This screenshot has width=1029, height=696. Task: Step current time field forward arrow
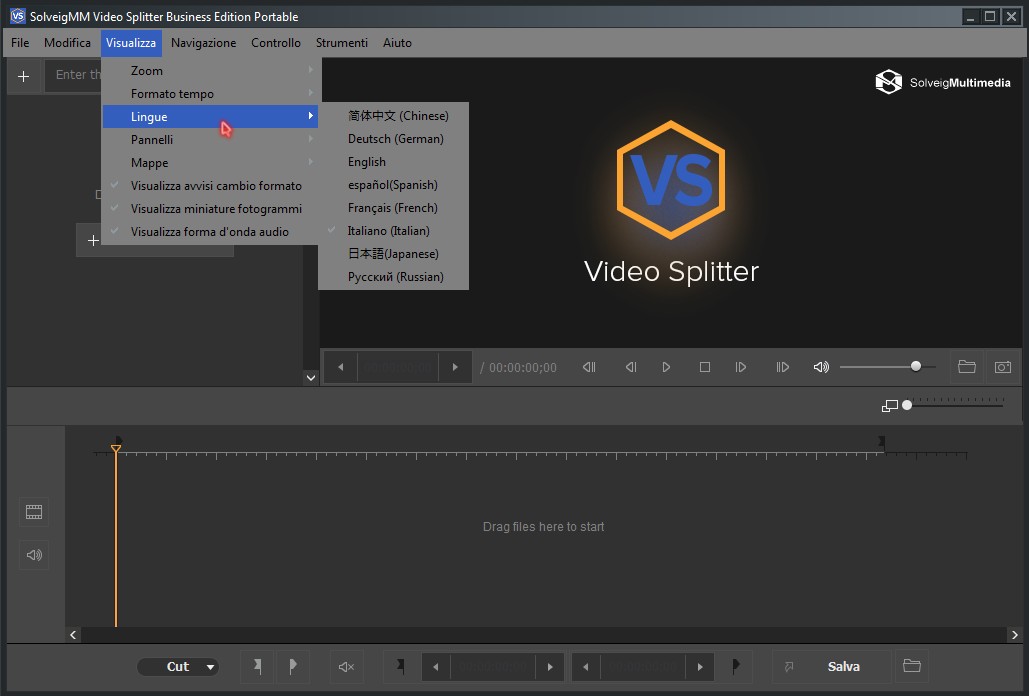click(455, 367)
